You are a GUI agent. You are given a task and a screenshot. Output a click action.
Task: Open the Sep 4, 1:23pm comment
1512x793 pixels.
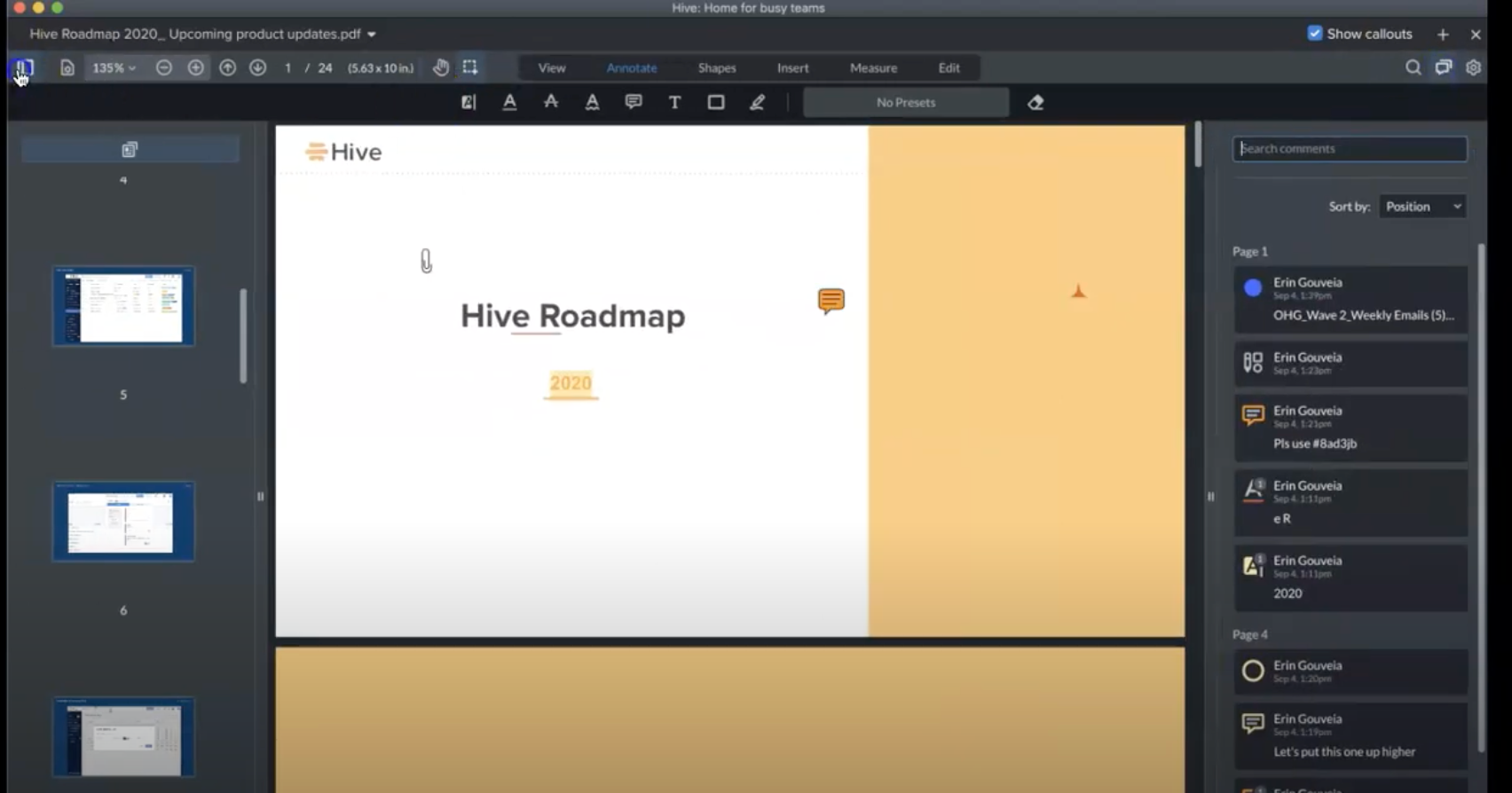(1351, 363)
